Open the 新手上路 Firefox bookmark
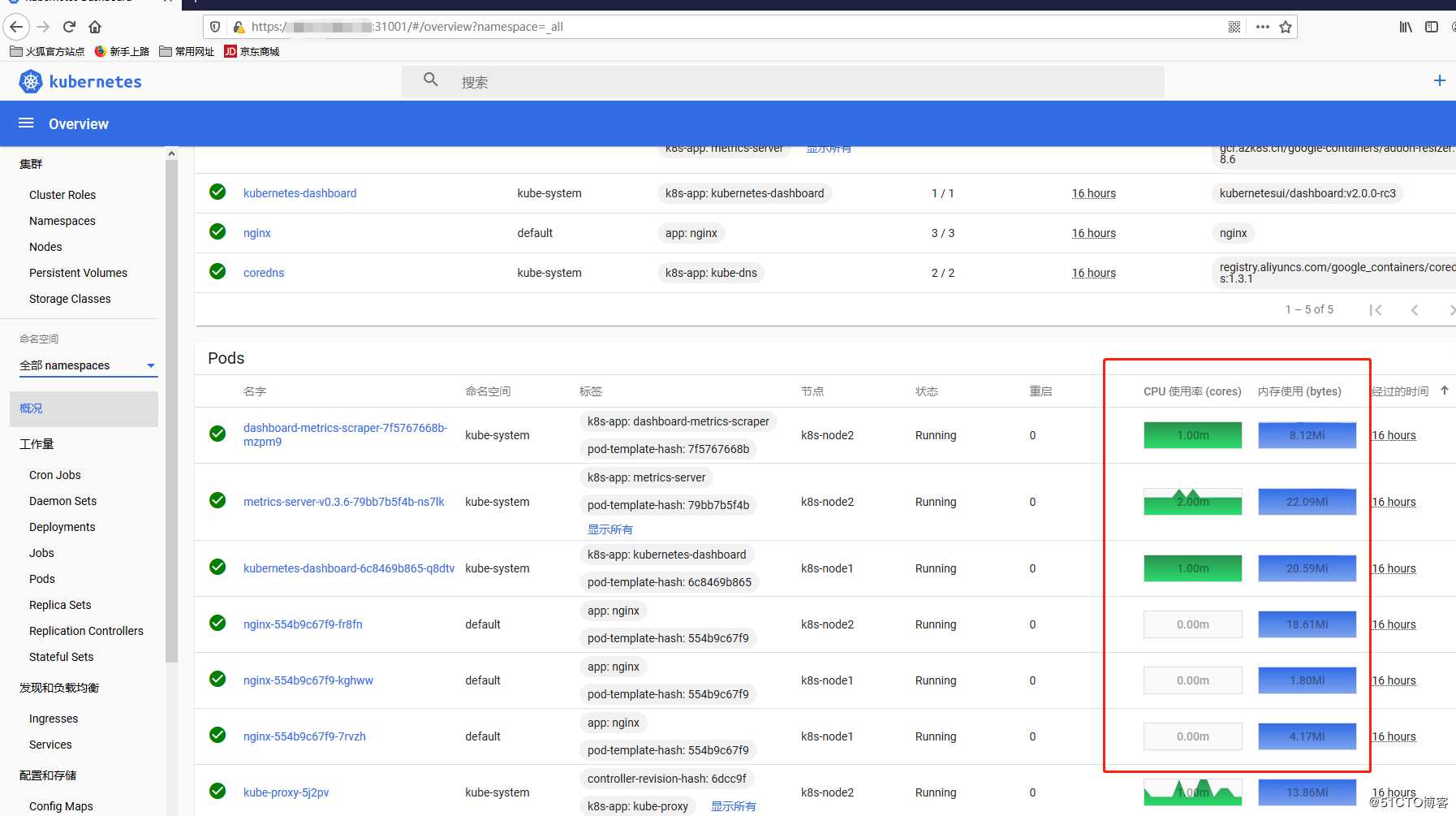 [122, 51]
